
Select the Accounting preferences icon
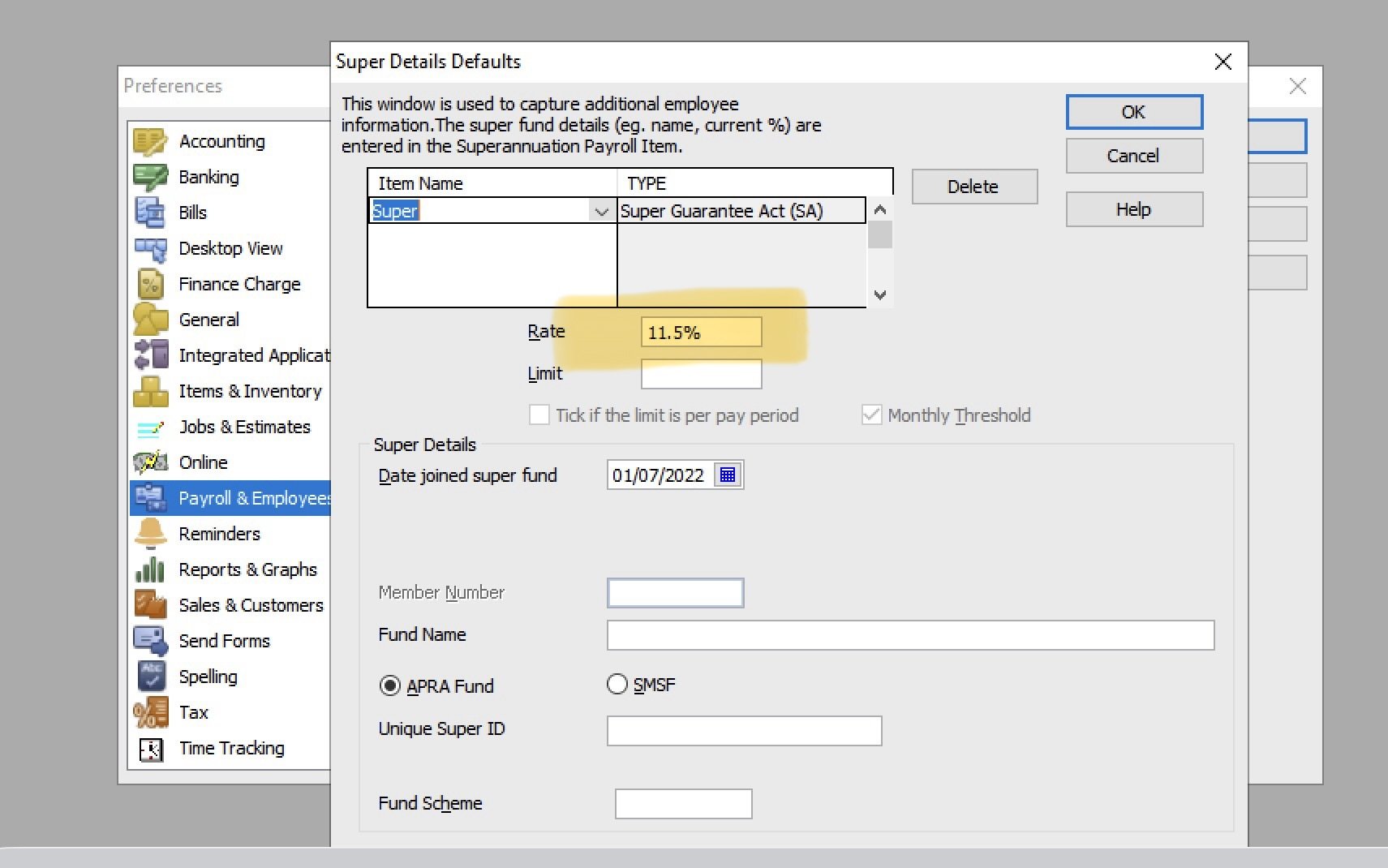click(150, 141)
